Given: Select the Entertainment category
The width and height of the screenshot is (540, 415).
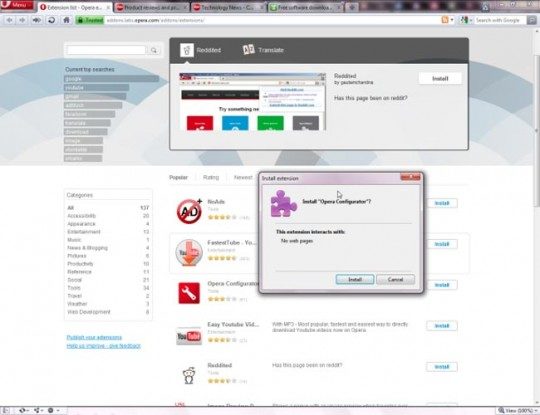Looking at the screenshot, I should click(84, 232).
